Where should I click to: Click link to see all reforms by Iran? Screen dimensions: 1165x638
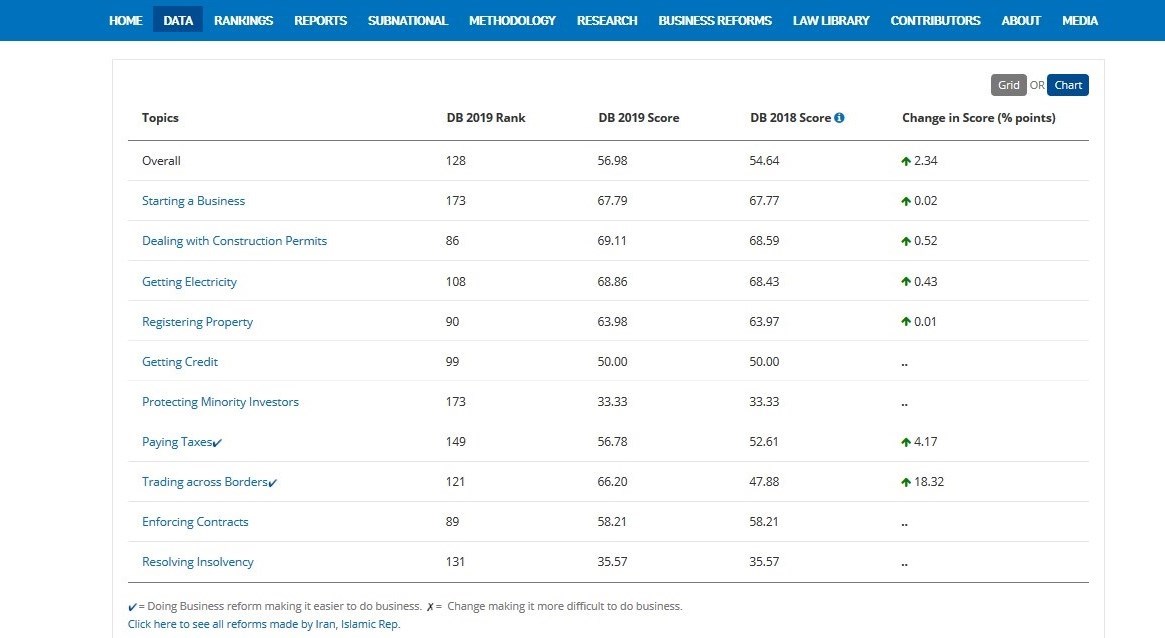pos(263,624)
